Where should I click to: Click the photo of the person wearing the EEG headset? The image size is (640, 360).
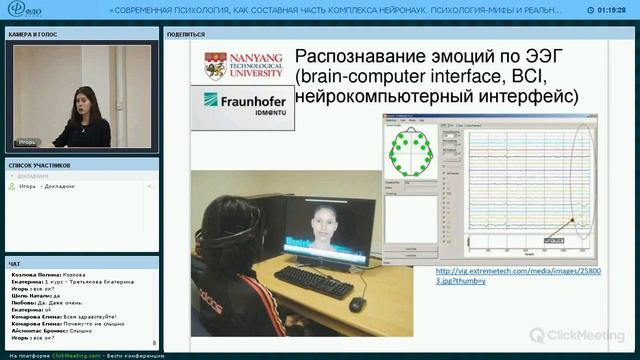tap(302, 253)
